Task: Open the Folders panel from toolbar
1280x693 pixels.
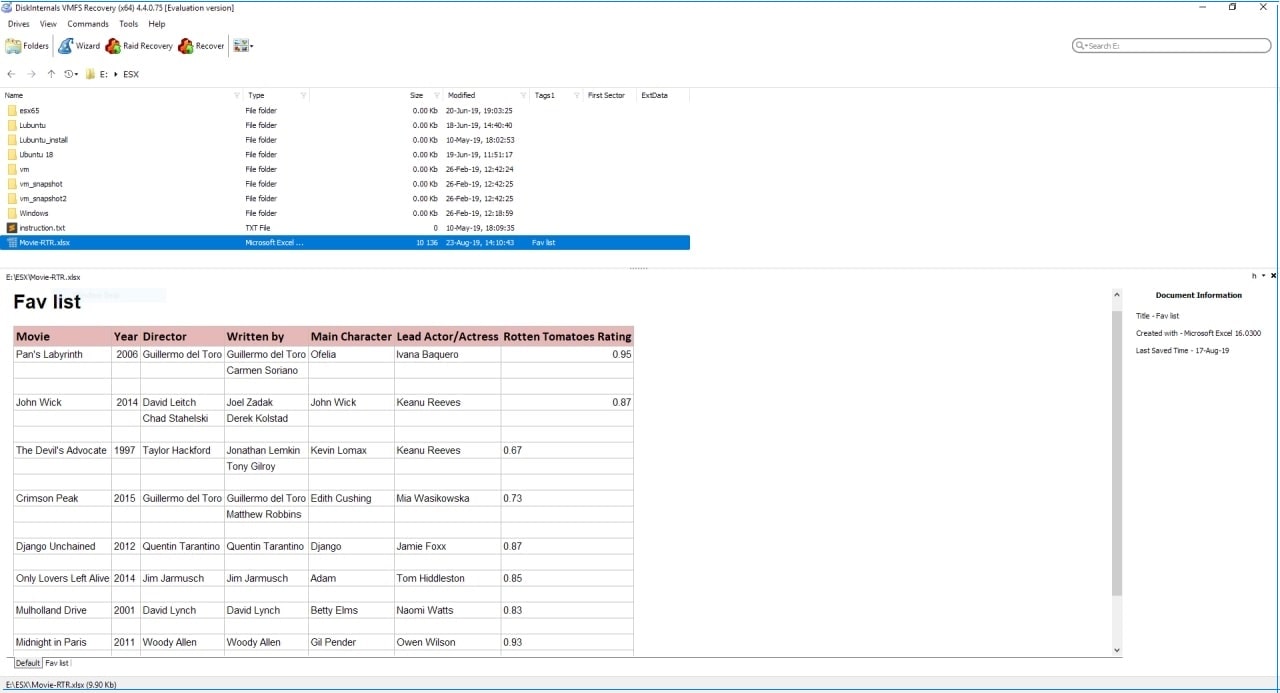Action: coord(27,46)
